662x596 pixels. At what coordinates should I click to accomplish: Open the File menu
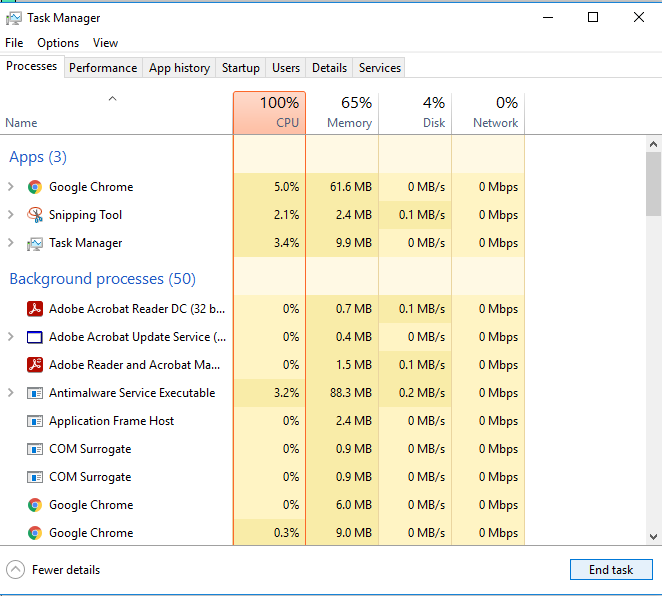pos(14,43)
